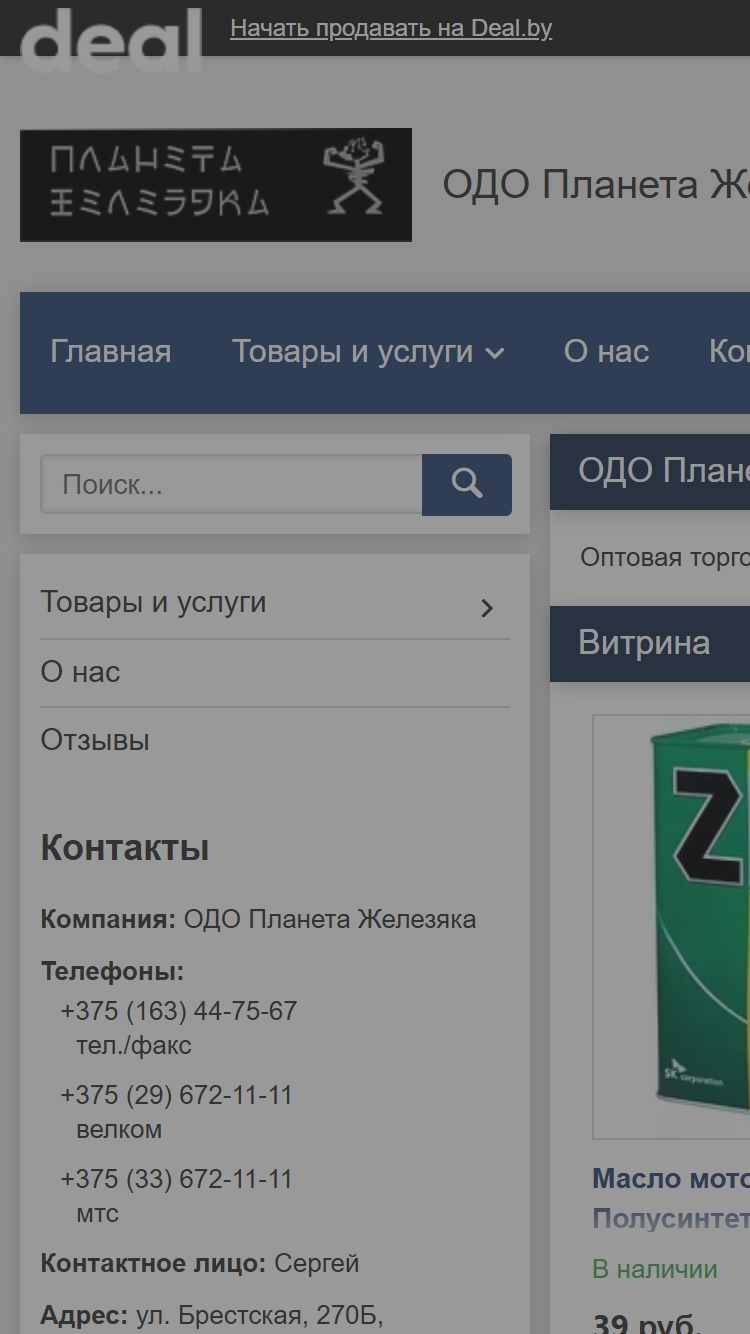Image resolution: width=750 pixels, height=1334 pixels.
Task: Open Отзывы in sidebar menu
Action: coord(95,740)
